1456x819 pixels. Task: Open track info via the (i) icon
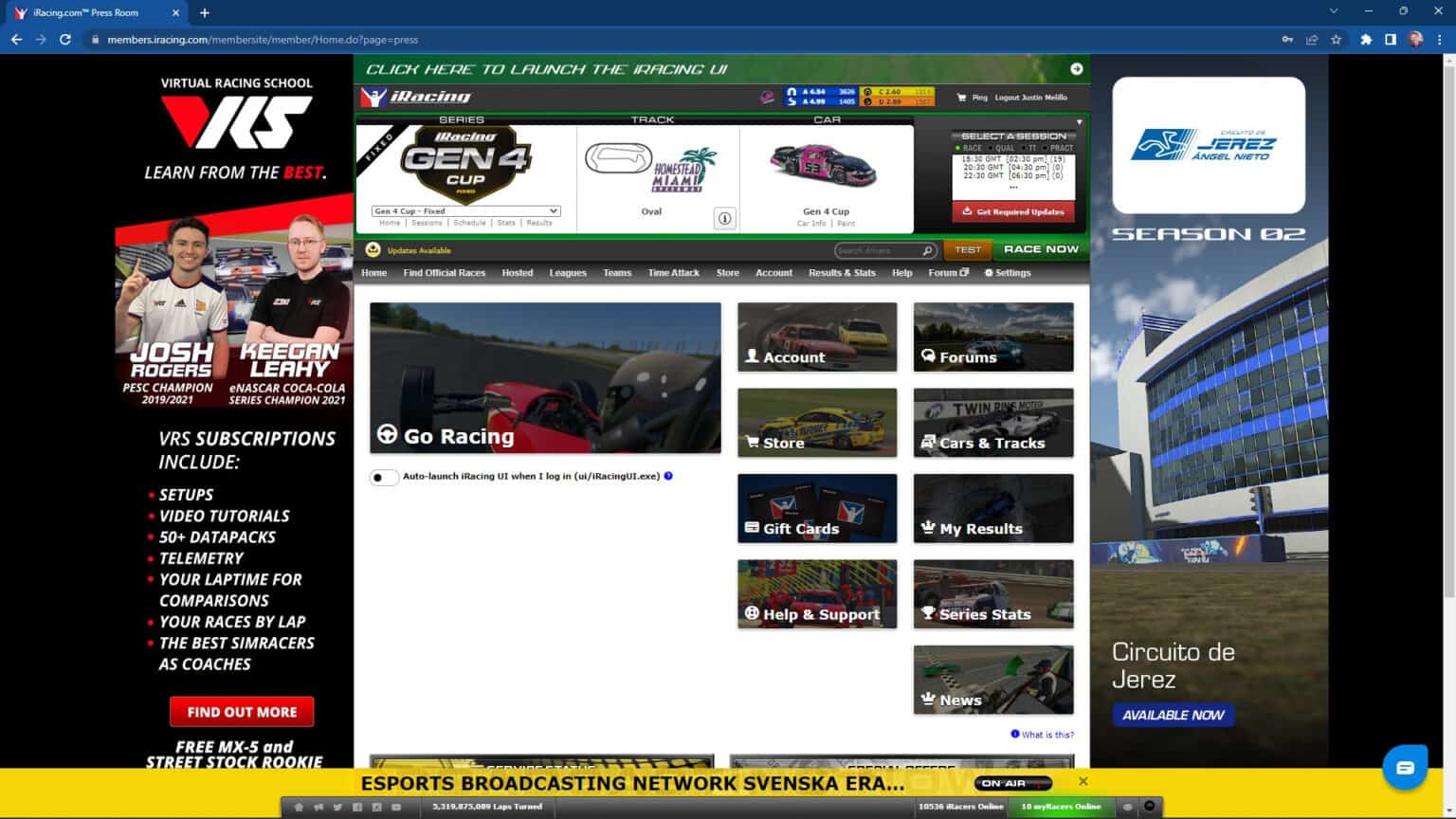point(725,218)
